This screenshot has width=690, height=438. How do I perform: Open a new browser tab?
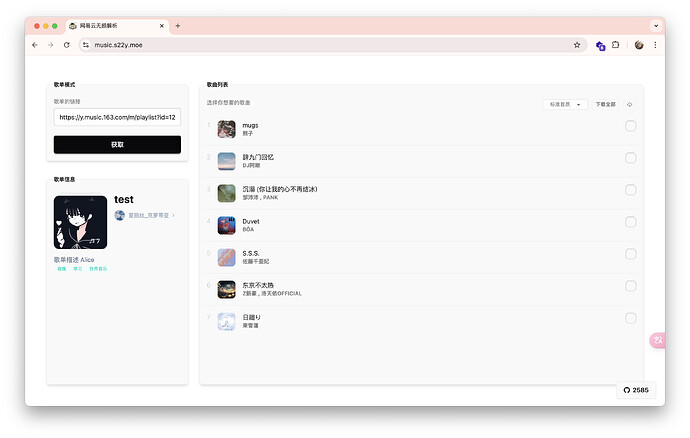tap(178, 26)
